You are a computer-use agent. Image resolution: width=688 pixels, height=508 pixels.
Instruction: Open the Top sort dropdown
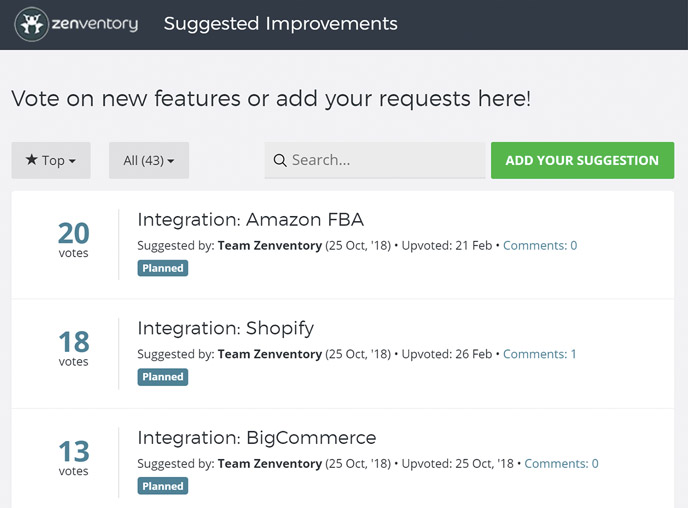coord(51,160)
